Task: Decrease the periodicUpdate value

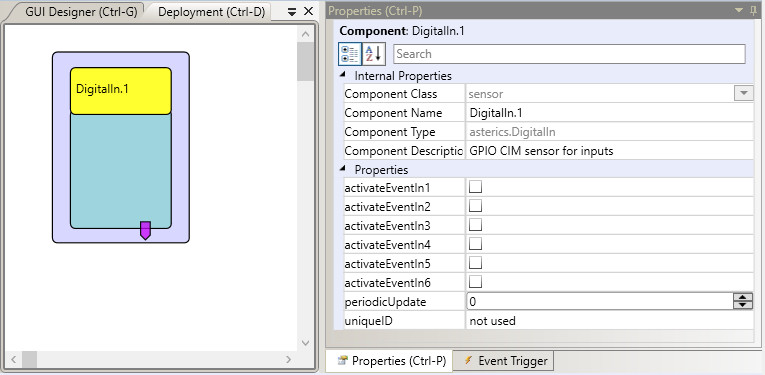Action: [743, 305]
